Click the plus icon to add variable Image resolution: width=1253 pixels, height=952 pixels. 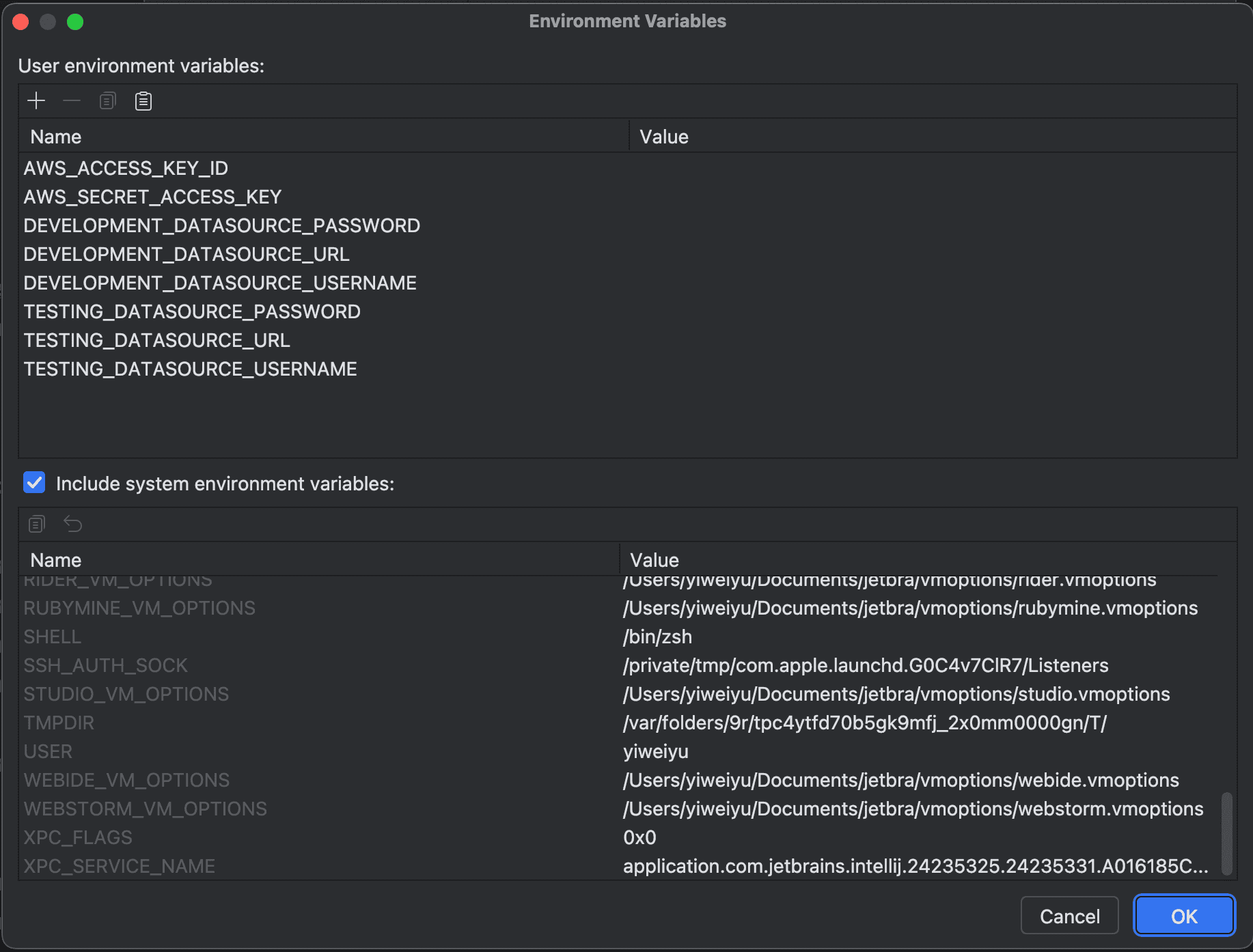36,101
